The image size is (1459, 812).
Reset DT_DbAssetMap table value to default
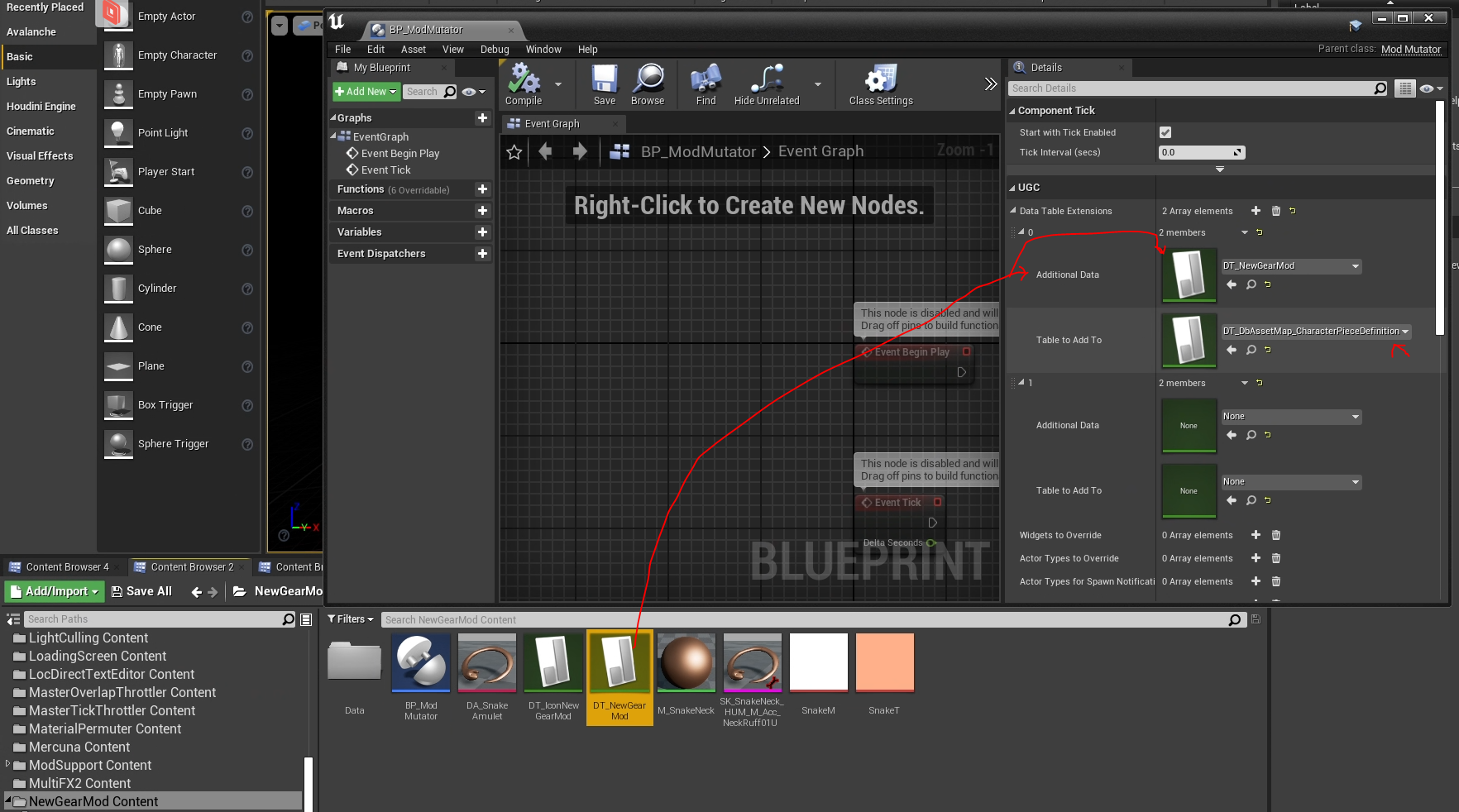[x=1267, y=350]
